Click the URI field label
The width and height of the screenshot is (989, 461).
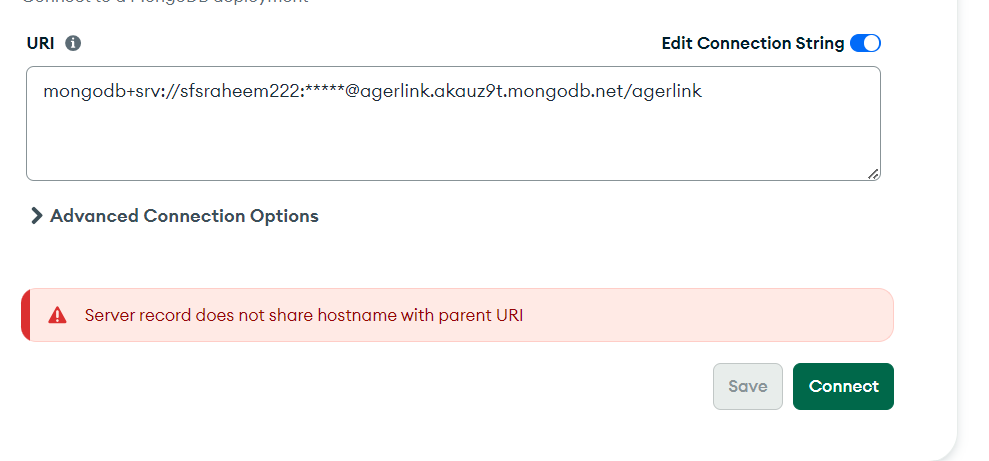[40, 43]
